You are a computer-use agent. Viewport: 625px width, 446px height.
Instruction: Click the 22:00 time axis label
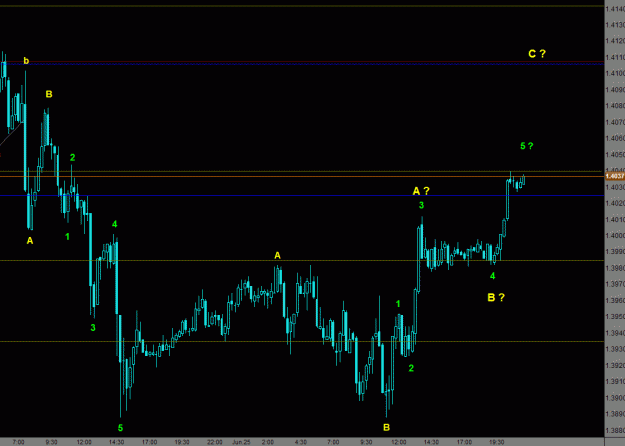(214, 442)
